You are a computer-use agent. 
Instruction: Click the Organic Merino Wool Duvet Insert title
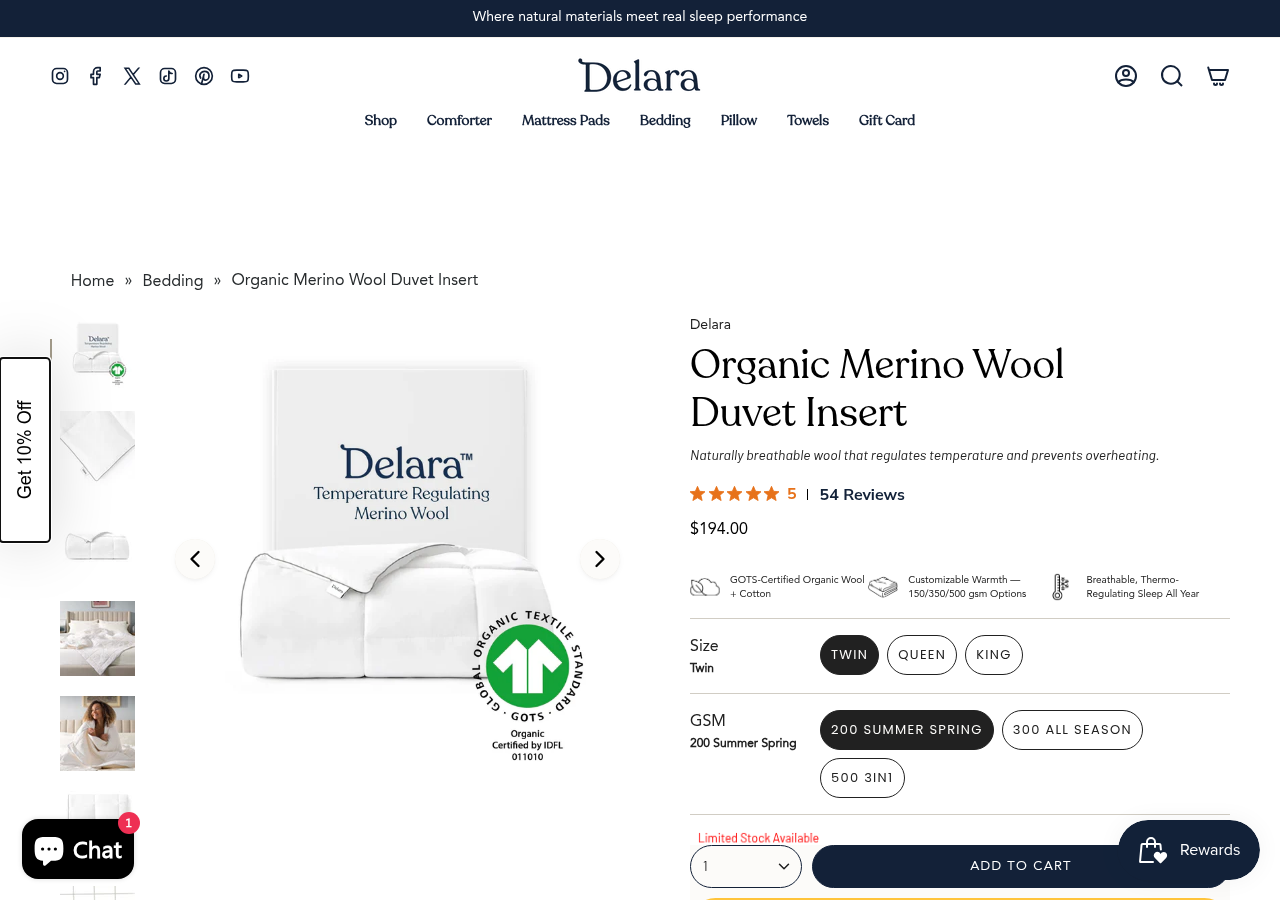[877, 388]
